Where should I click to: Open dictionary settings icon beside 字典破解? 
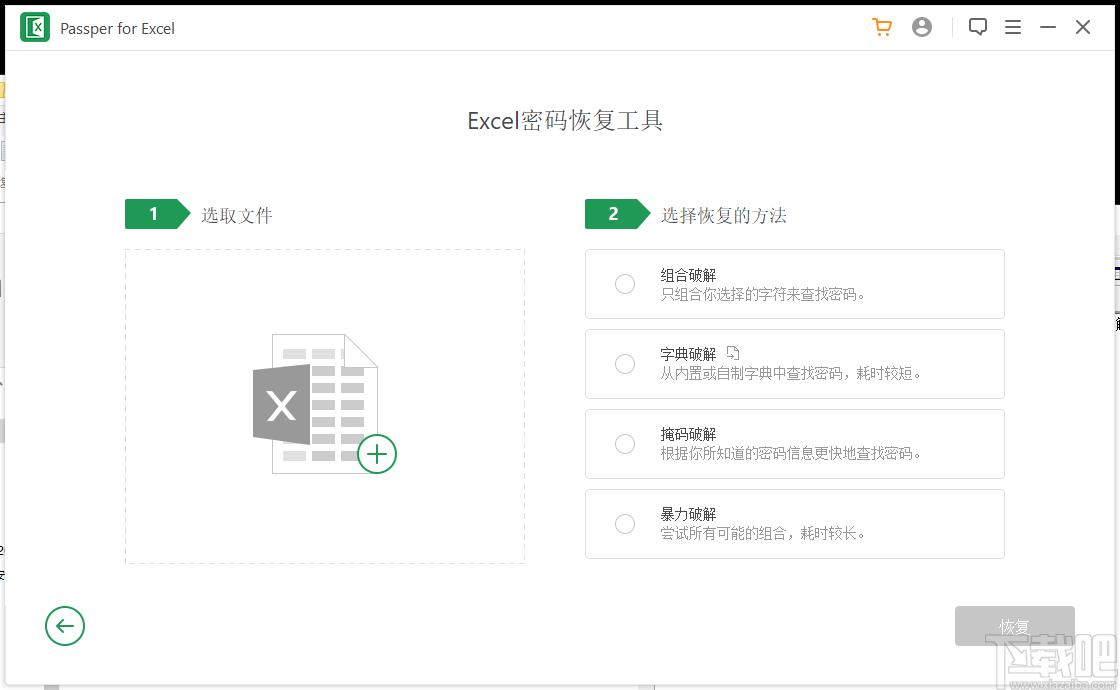click(x=732, y=353)
